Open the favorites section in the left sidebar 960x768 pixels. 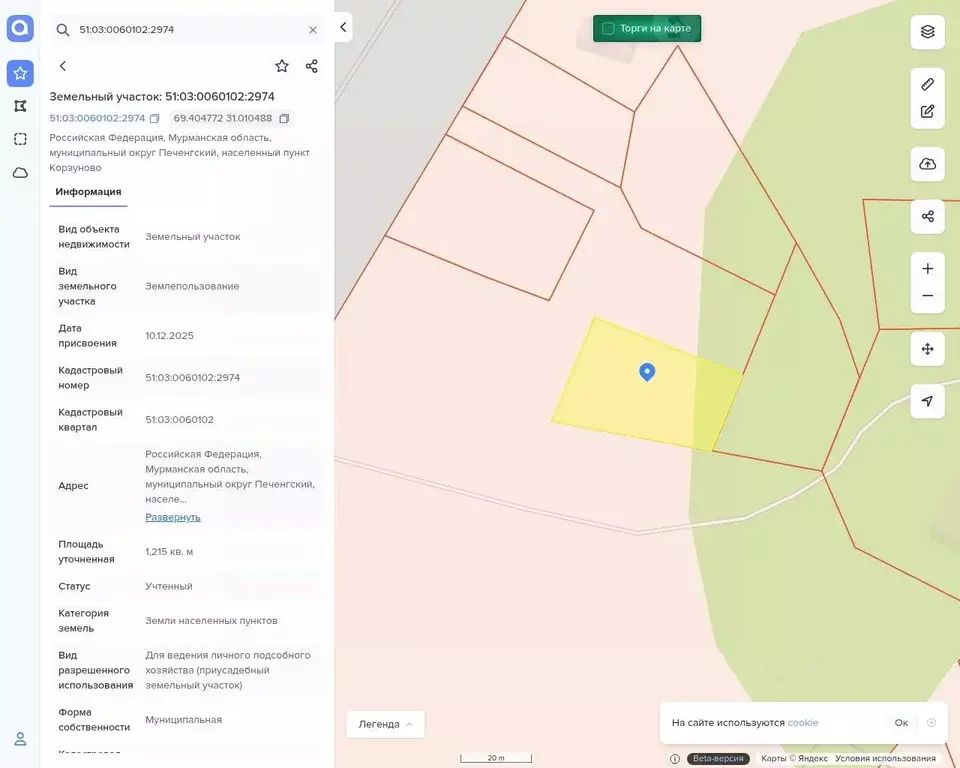(20, 73)
